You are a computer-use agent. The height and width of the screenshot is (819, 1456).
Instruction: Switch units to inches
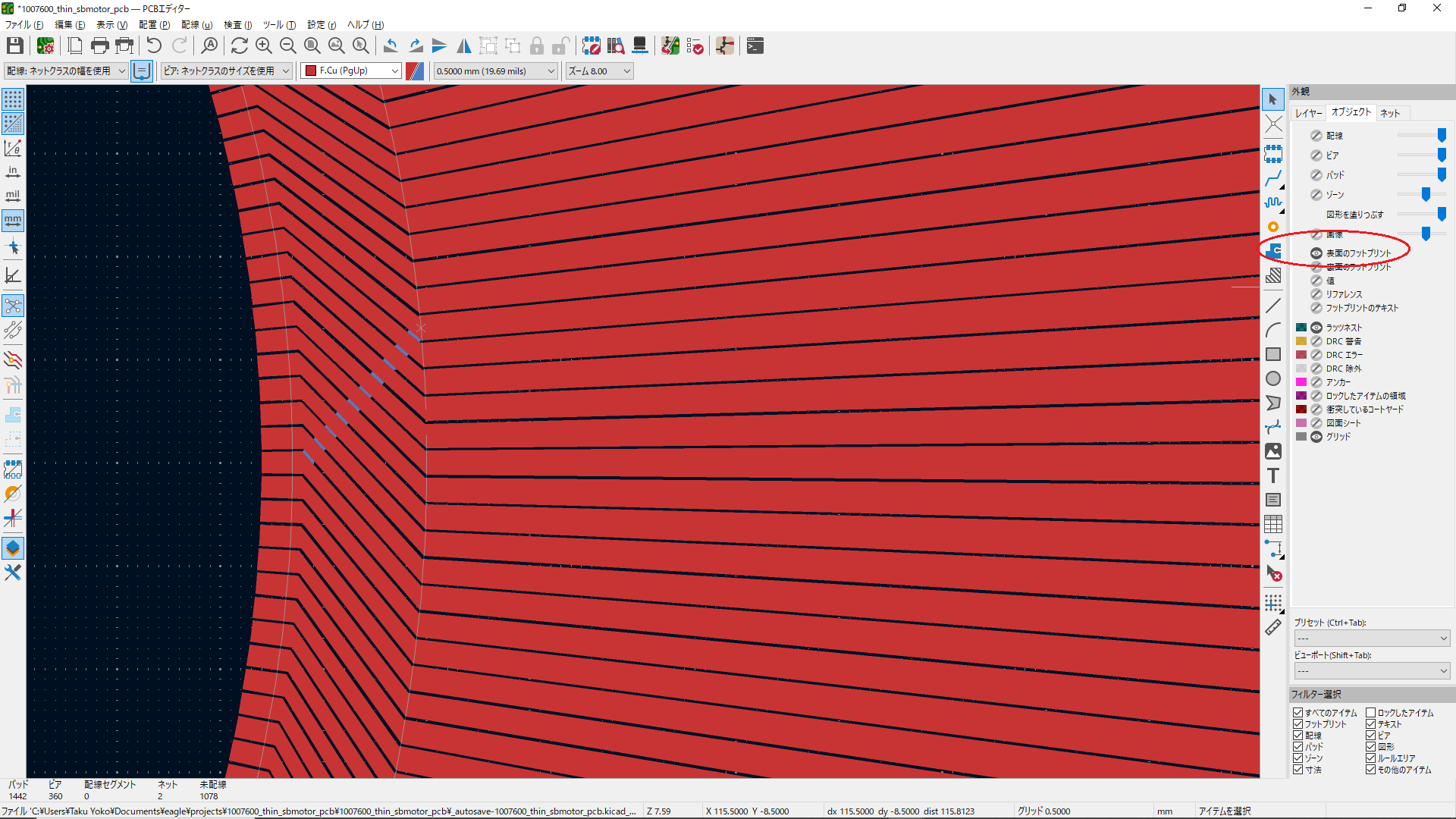point(13,172)
